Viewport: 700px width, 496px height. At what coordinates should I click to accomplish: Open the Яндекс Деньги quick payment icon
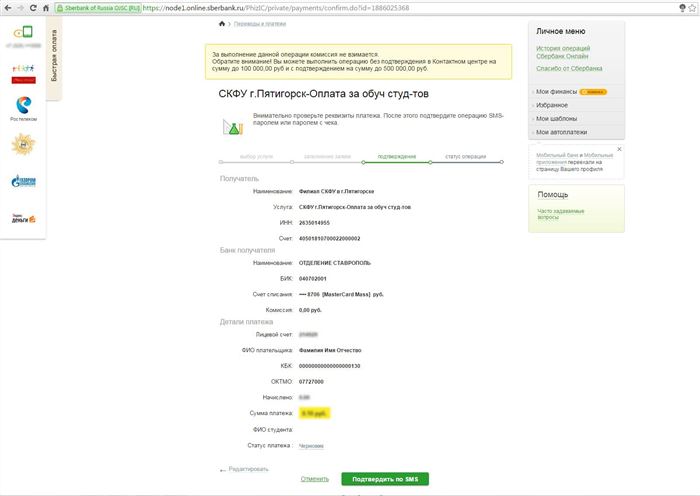coord(23,218)
